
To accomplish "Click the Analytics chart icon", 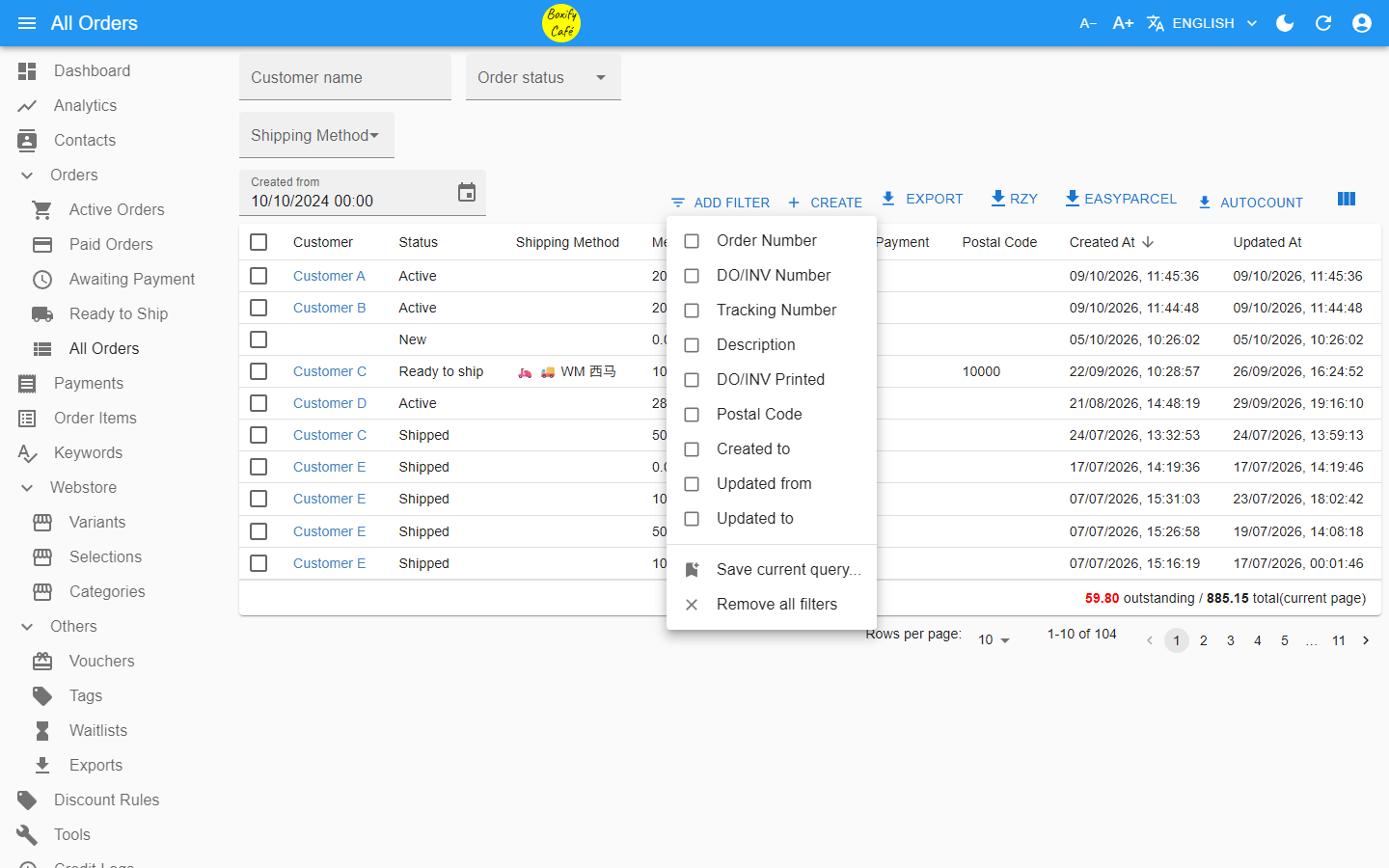I will pos(27,106).
